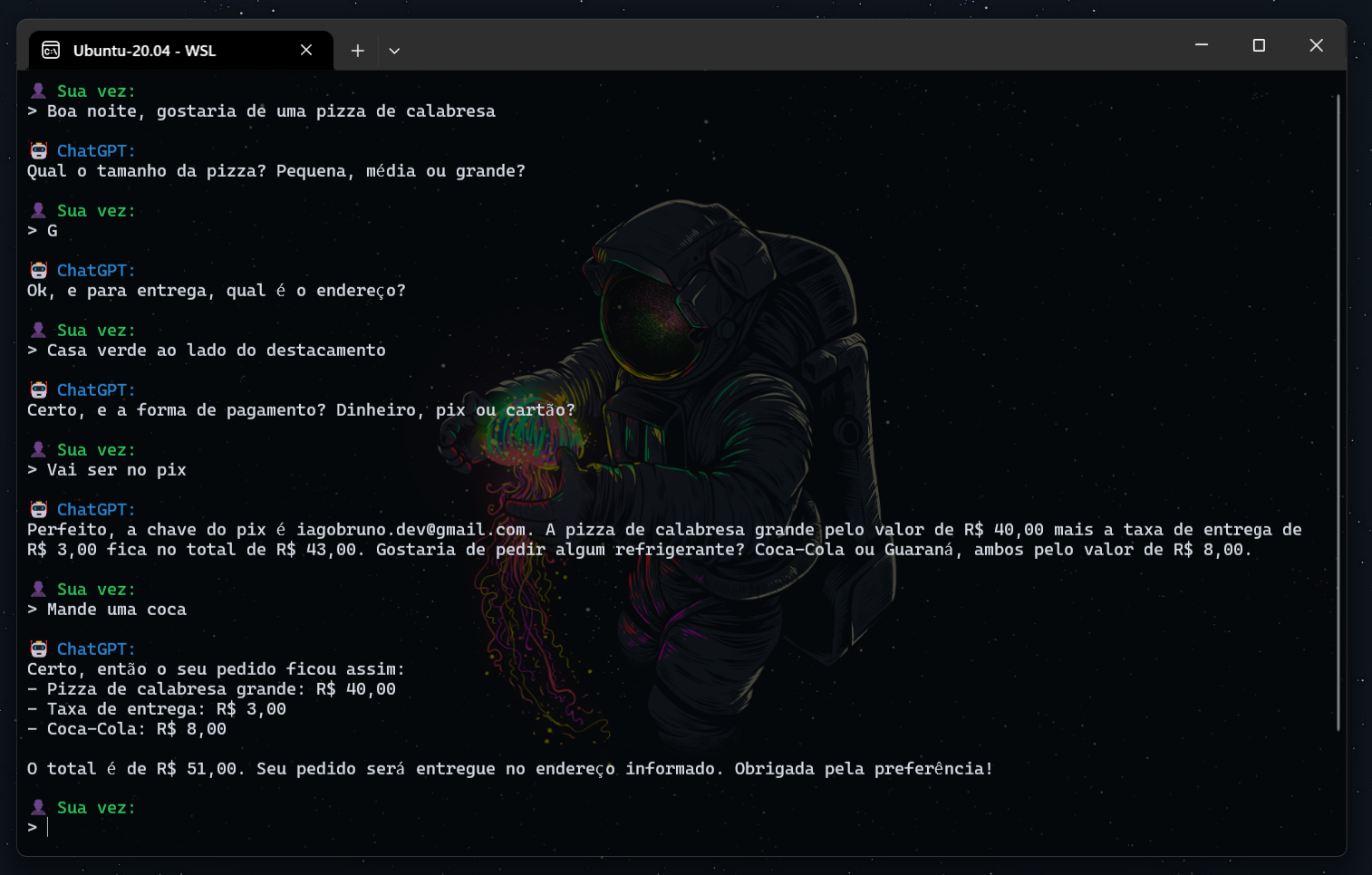Click the text "Casa verde ao lado do destacamento"
This screenshot has width=1372, height=875.
click(217, 351)
